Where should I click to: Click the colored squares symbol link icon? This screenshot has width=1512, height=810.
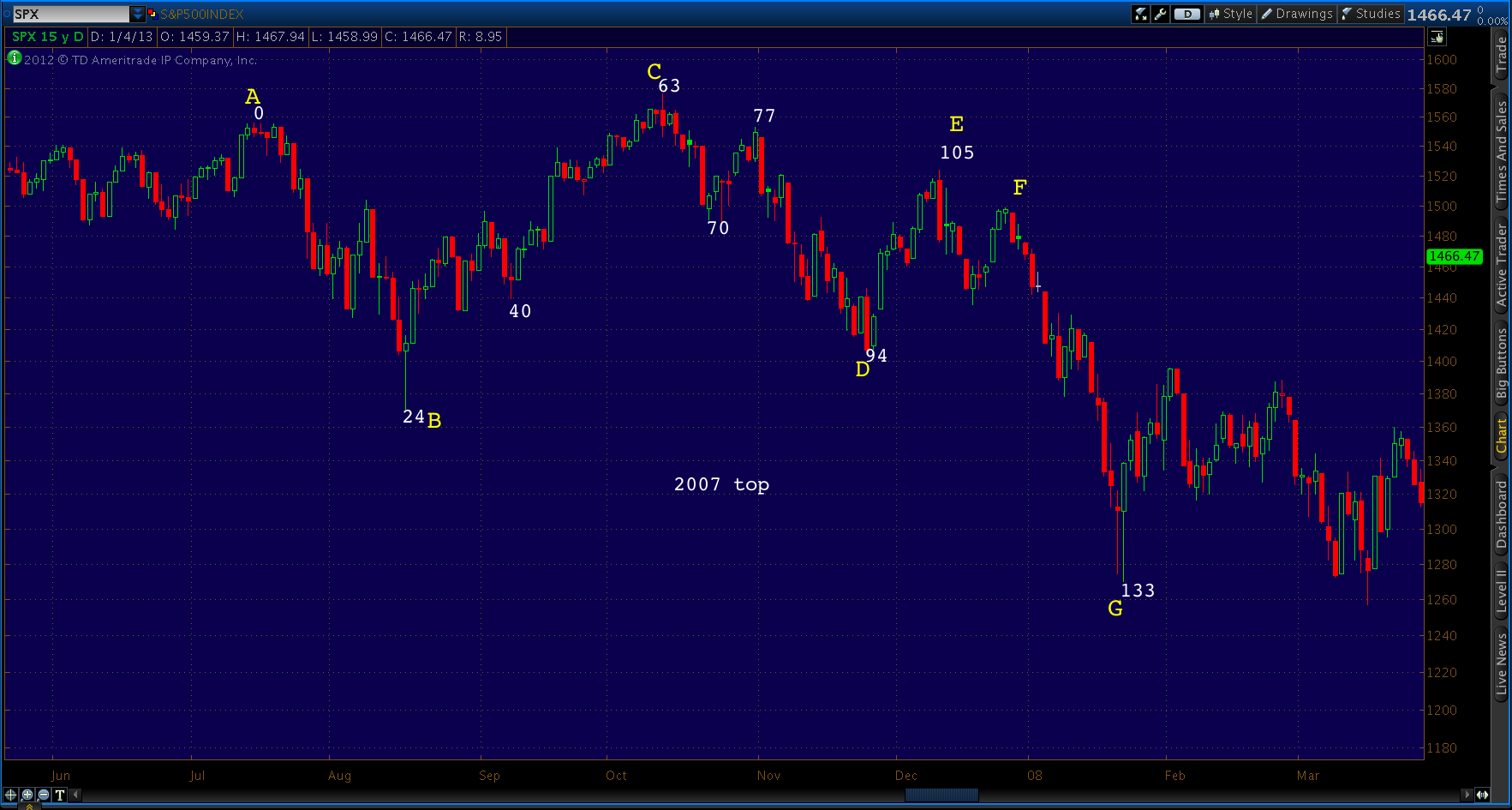(152, 14)
